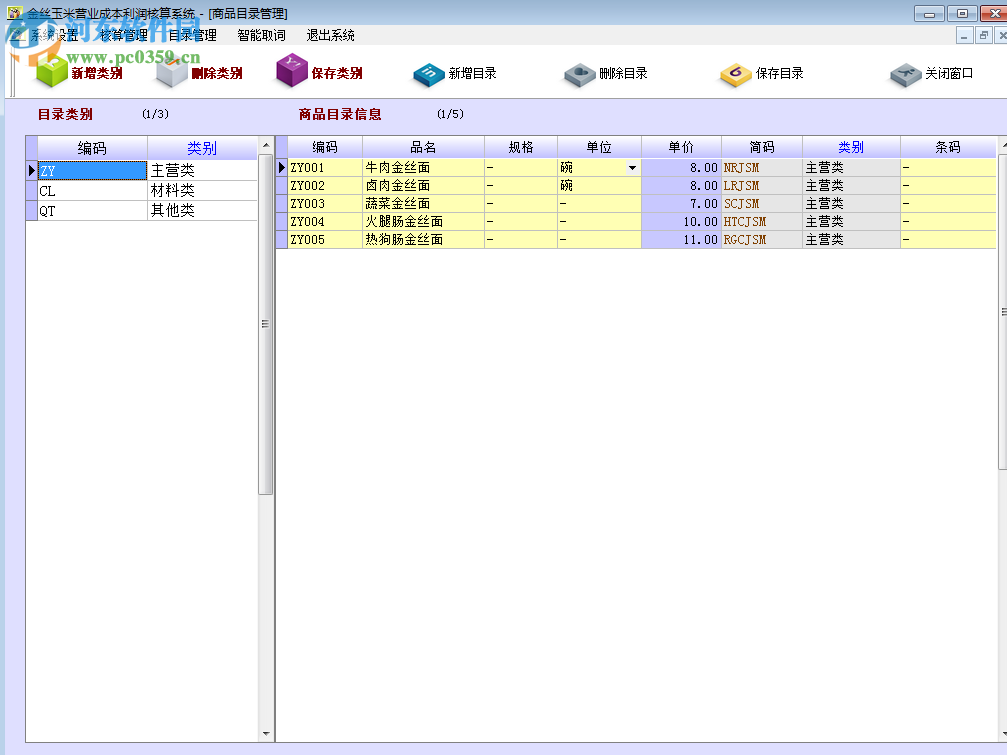Click row selector arrow for ZY001
This screenshot has height=755, width=1007.
[x=281, y=168]
